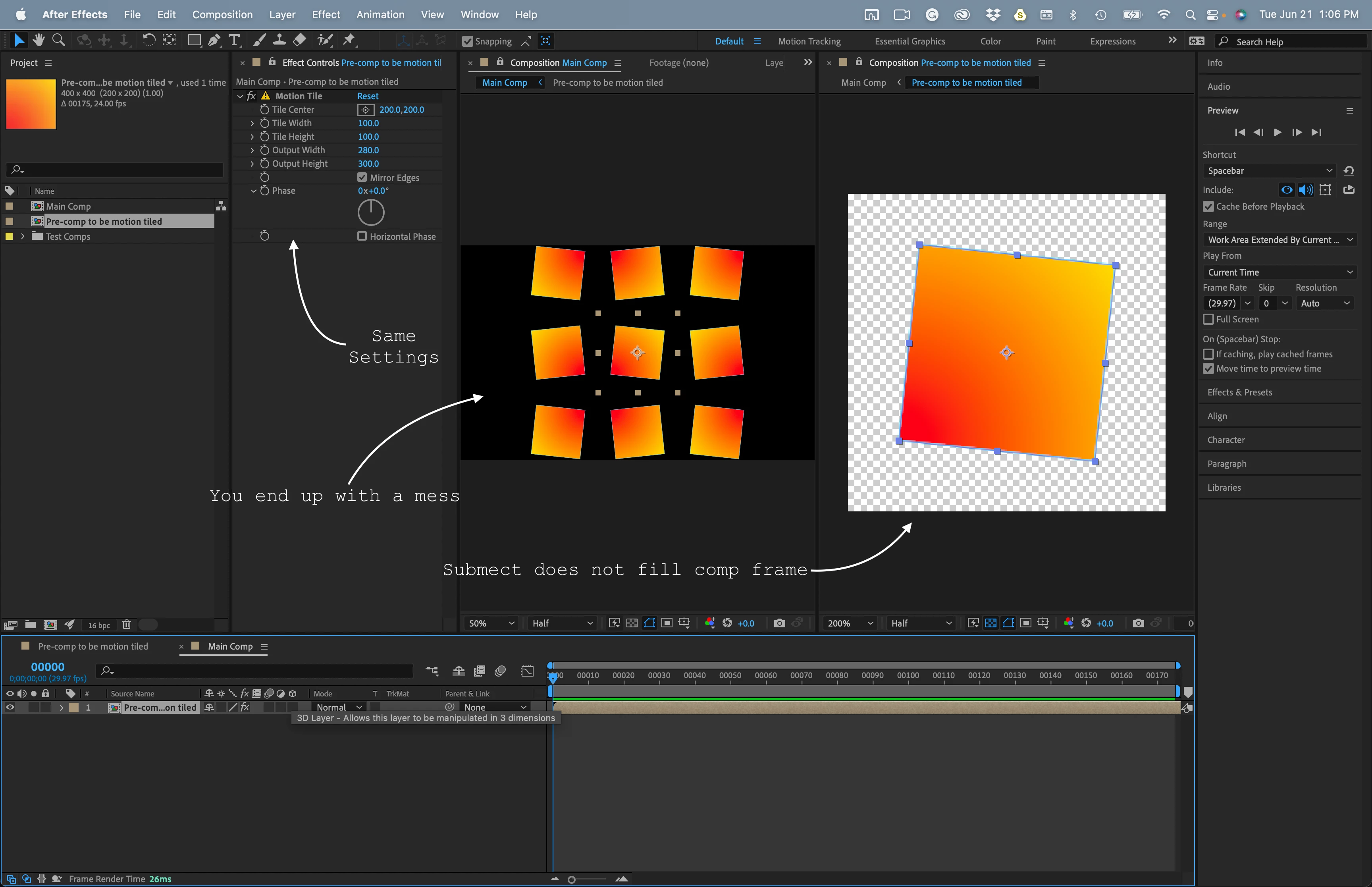Select the Puppet Pin tool
Image resolution: width=1372 pixels, height=887 pixels.
(349, 40)
